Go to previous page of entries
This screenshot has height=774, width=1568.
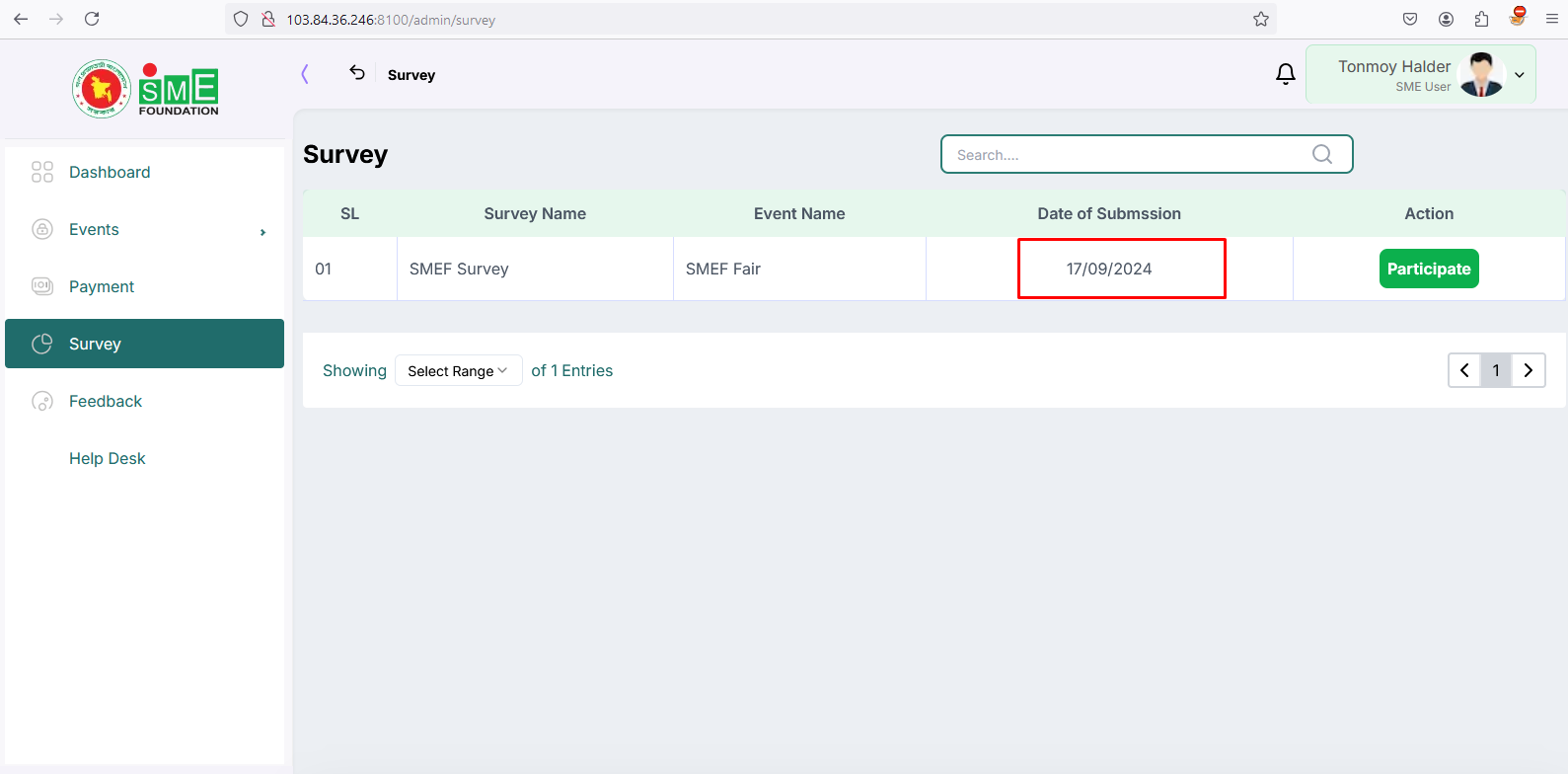click(x=1464, y=370)
